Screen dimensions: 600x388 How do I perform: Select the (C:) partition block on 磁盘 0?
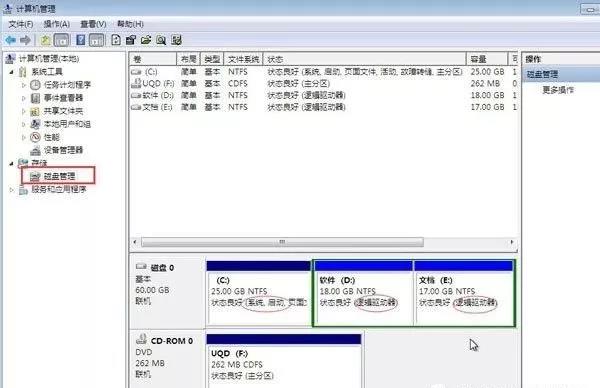click(x=259, y=293)
